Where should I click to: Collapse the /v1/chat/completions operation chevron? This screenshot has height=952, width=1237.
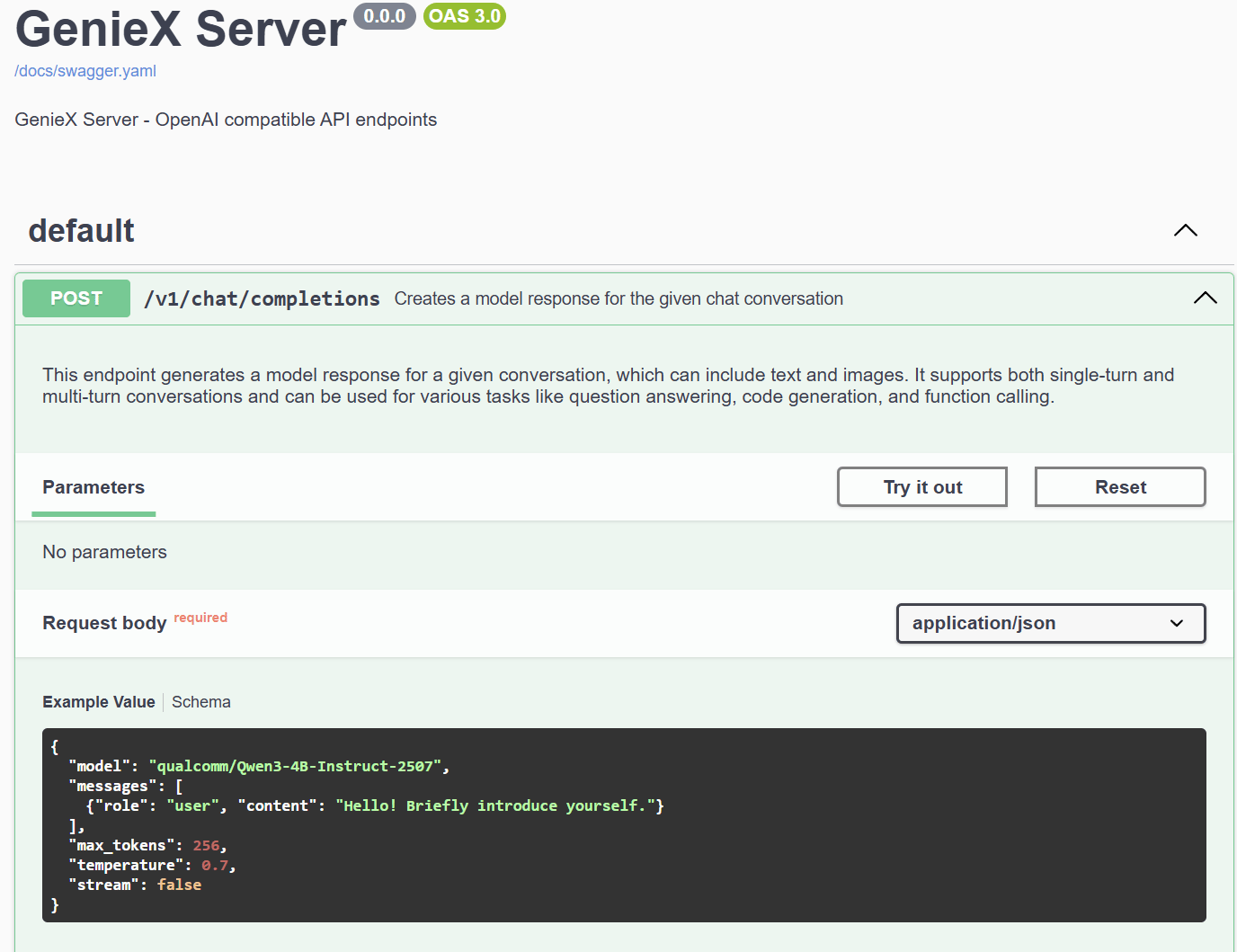pyautogui.click(x=1205, y=298)
